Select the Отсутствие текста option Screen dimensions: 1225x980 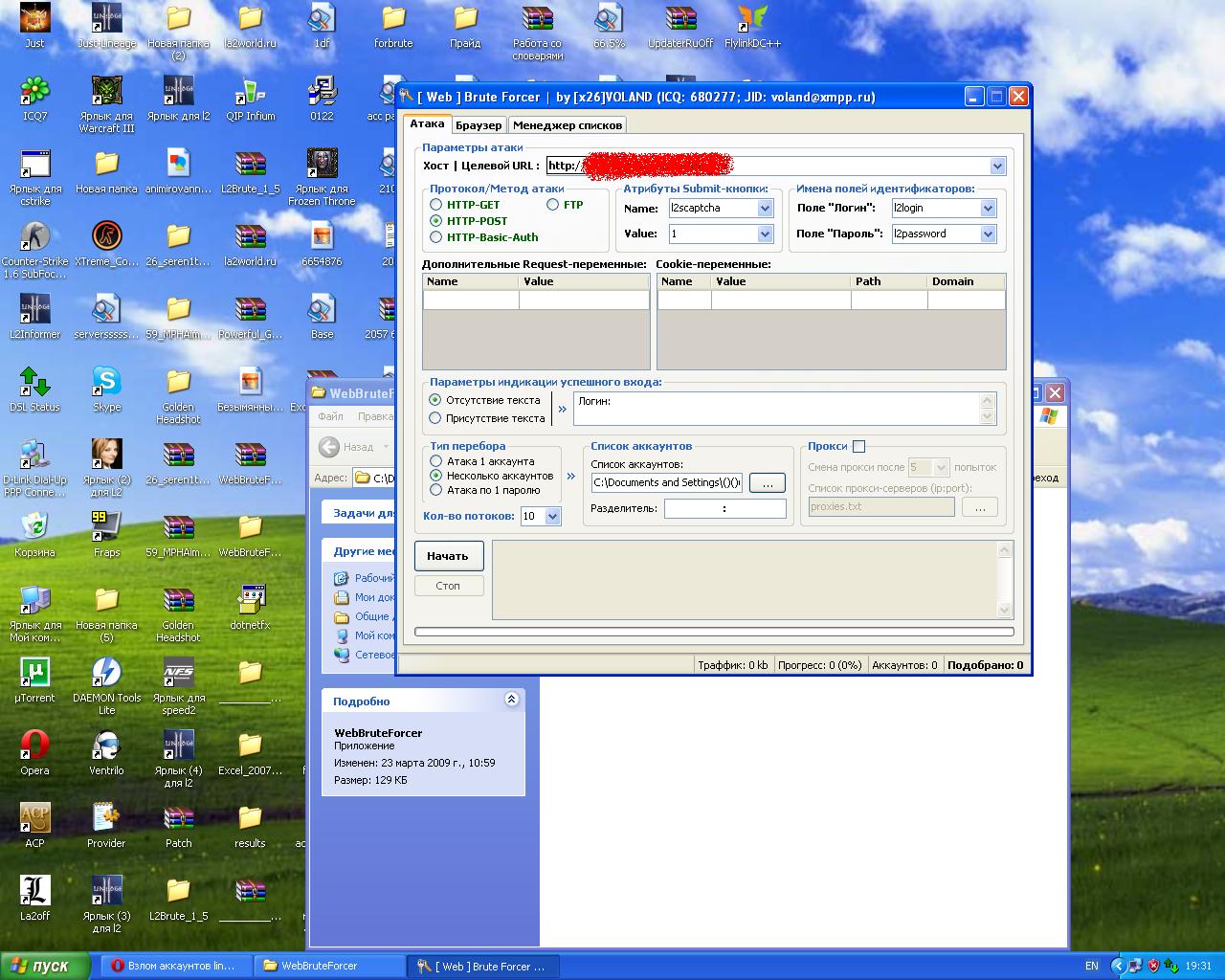[x=435, y=400]
